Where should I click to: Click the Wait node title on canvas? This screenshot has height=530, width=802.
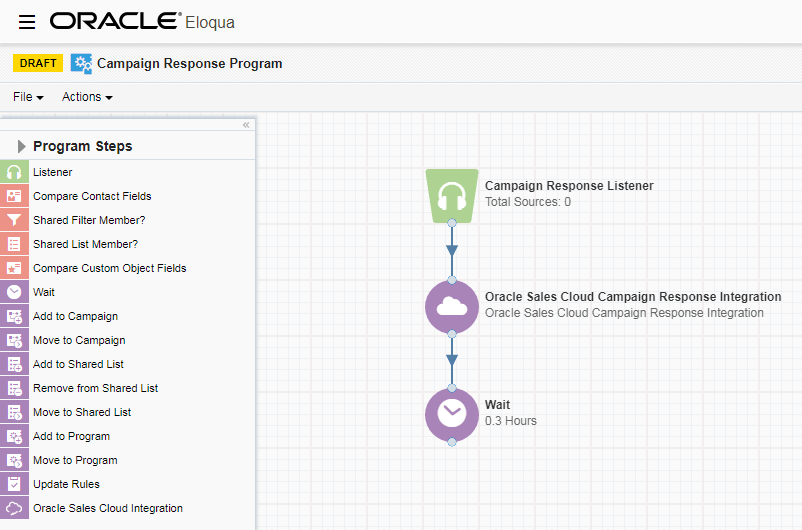497,405
